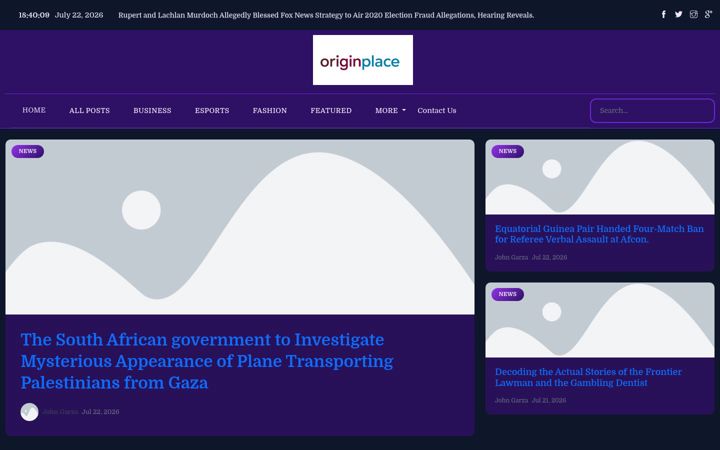Click Jul 22, 2026 on Equatorial Guinea card
This screenshot has height=450, width=720.
click(x=549, y=257)
